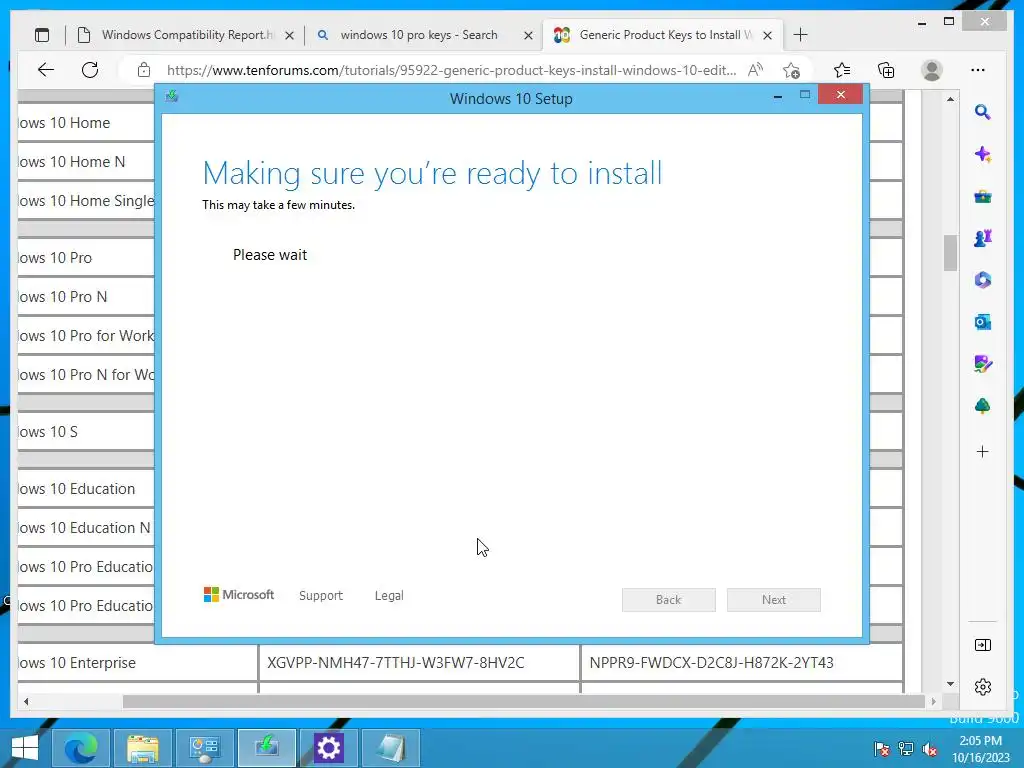Viewport: 1024px width, 768px height.
Task: Click the page scroll up arrow
Action: pyautogui.click(x=950, y=99)
